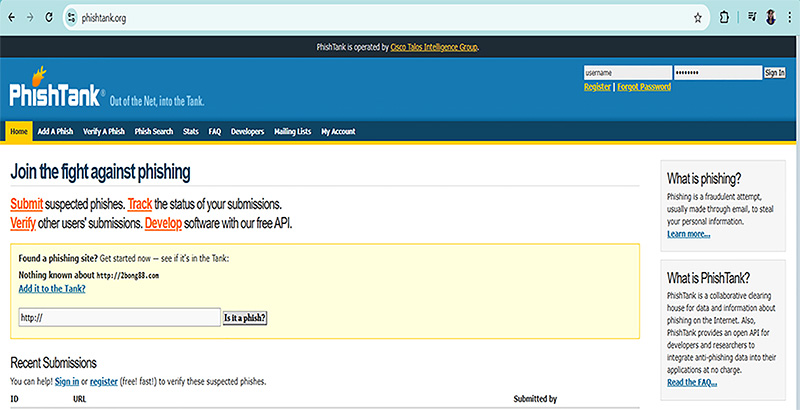Go forward using the browser forward arrow
Screen dimensions: 800x410
coord(30,18)
